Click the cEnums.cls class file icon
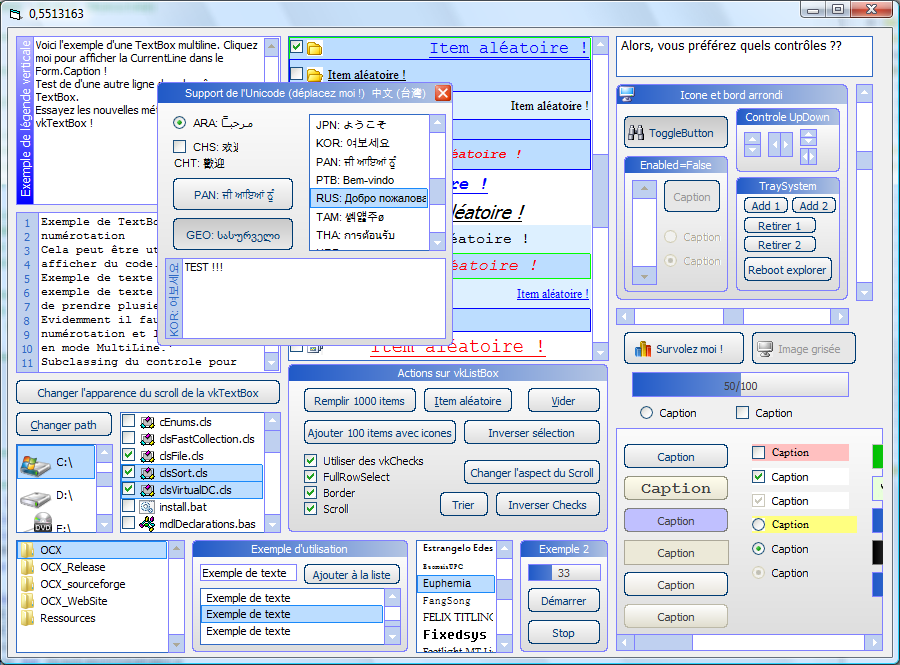Viewport: 900px width, 665px height. tap(147, 422)
